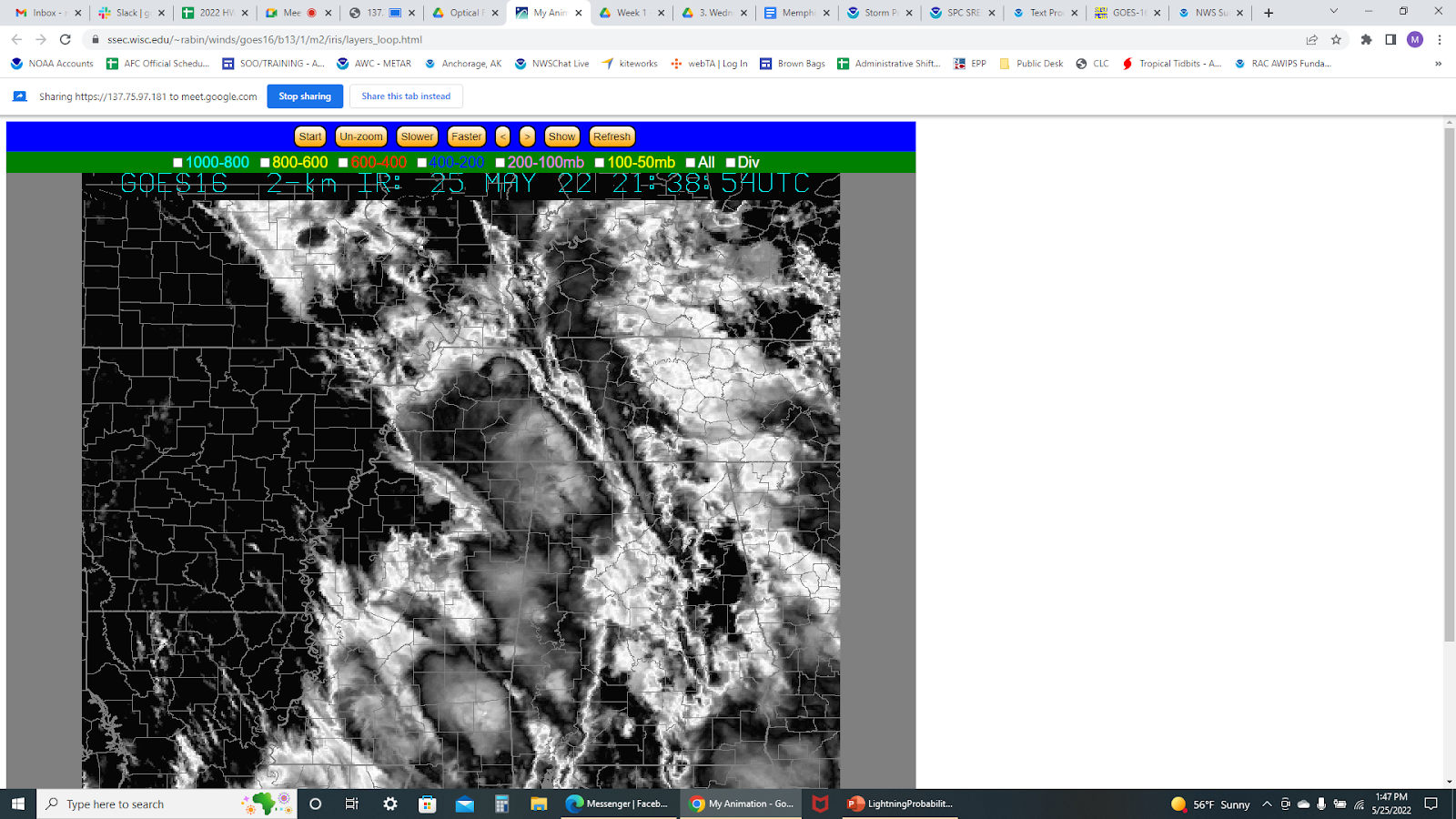Open Mail app from the taskbar
Screen dimensions: 1456x819
(465, 804)
